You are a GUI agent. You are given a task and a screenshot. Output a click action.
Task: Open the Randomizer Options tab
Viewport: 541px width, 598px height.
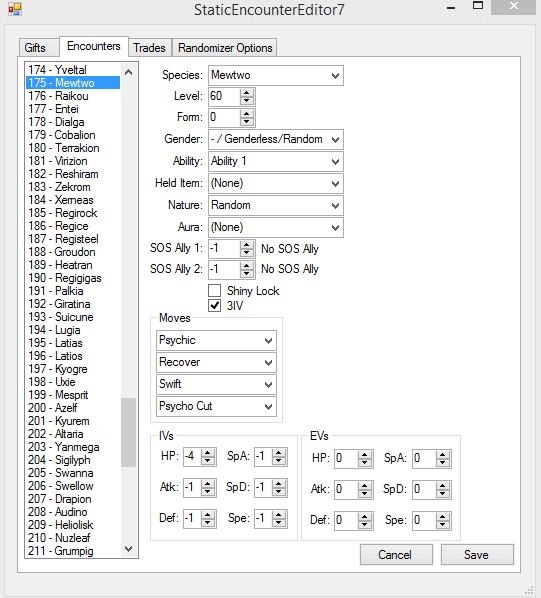[x=225, y=48]
